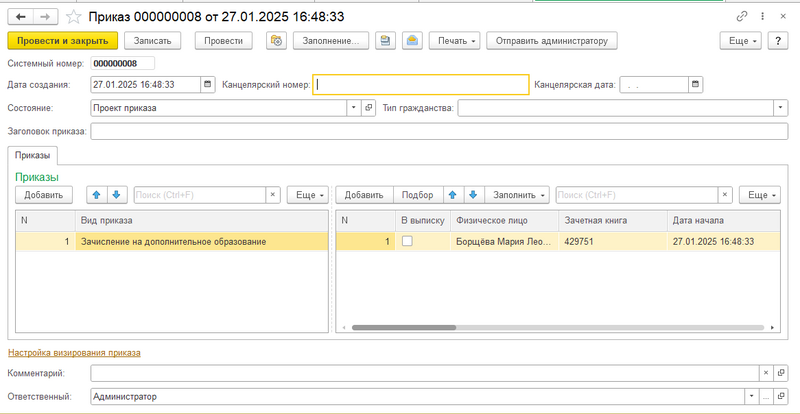Image resolution: width=800 pixels, height=414 pixels.
Task: Click the open icon next to Состояние field
Action: [368, 108]
